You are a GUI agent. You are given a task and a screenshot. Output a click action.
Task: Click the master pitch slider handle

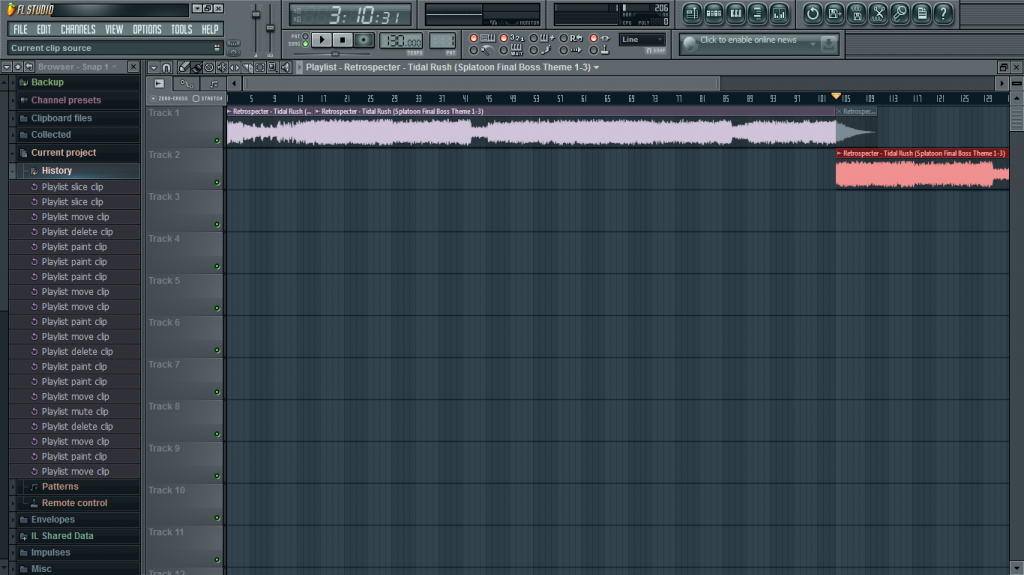coord(270,28)
